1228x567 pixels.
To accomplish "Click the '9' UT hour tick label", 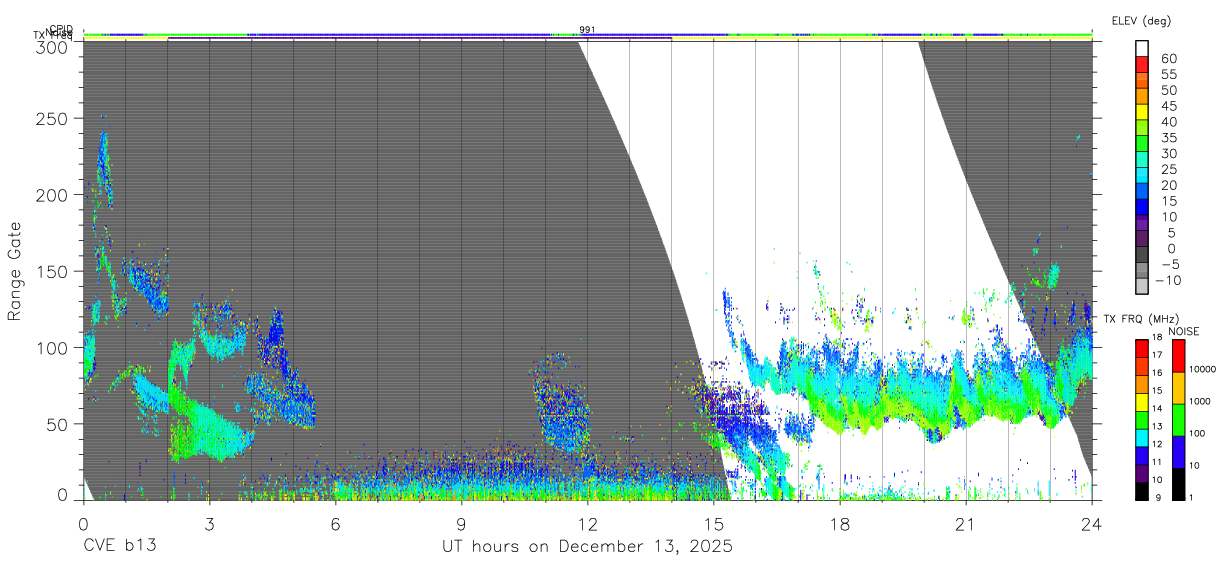I will pos(461,524).
